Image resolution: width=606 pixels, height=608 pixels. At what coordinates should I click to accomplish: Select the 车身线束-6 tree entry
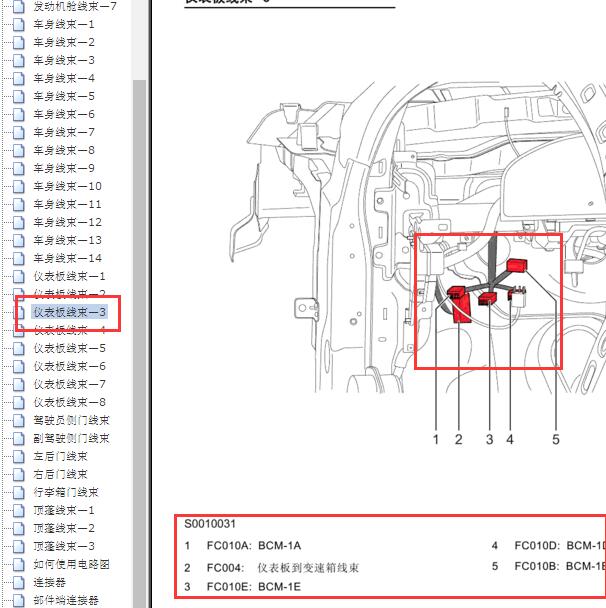64,114
